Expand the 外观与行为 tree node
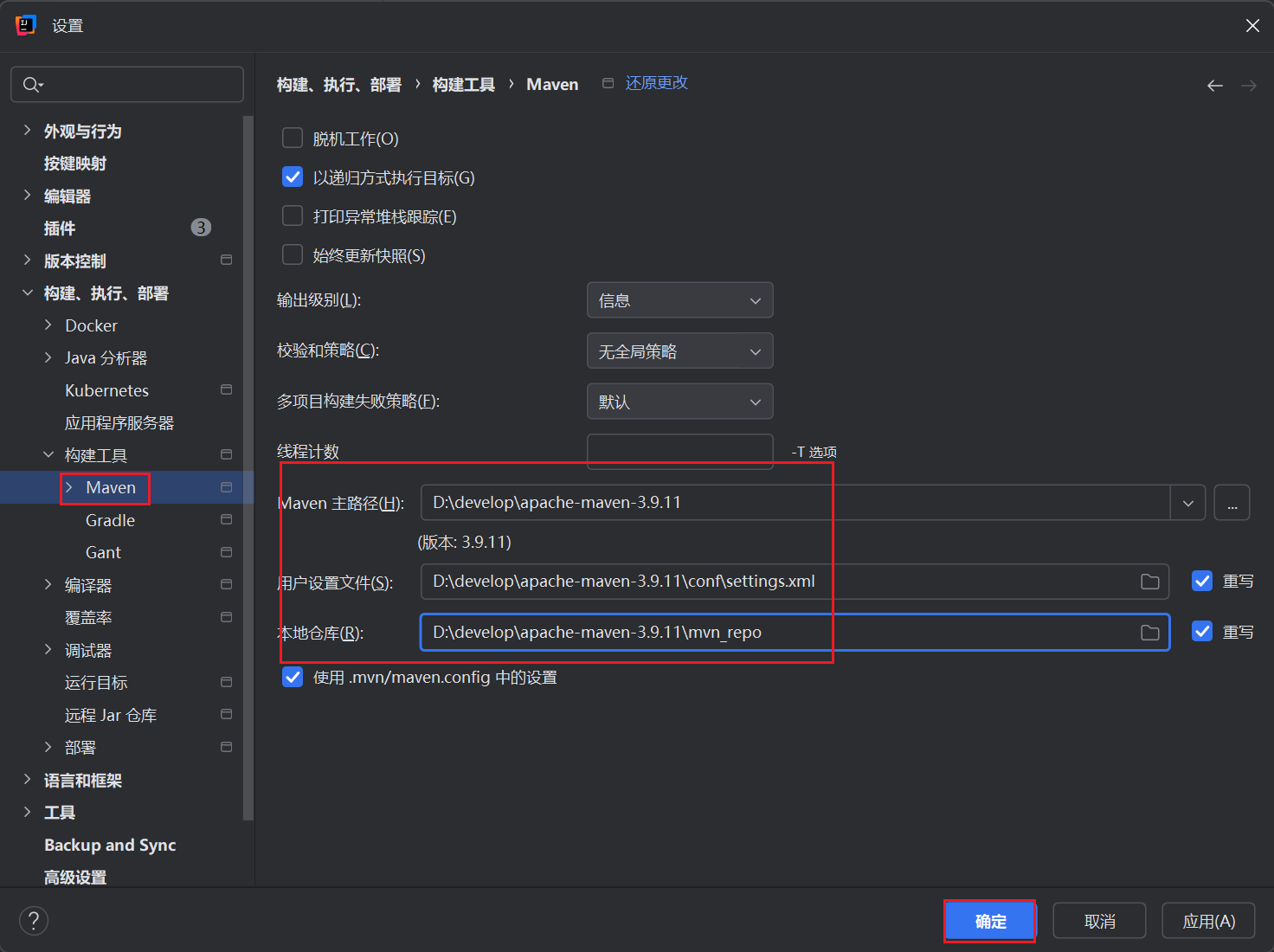The width and height of the screenshot is (1274, 952). tap(27, 131)
